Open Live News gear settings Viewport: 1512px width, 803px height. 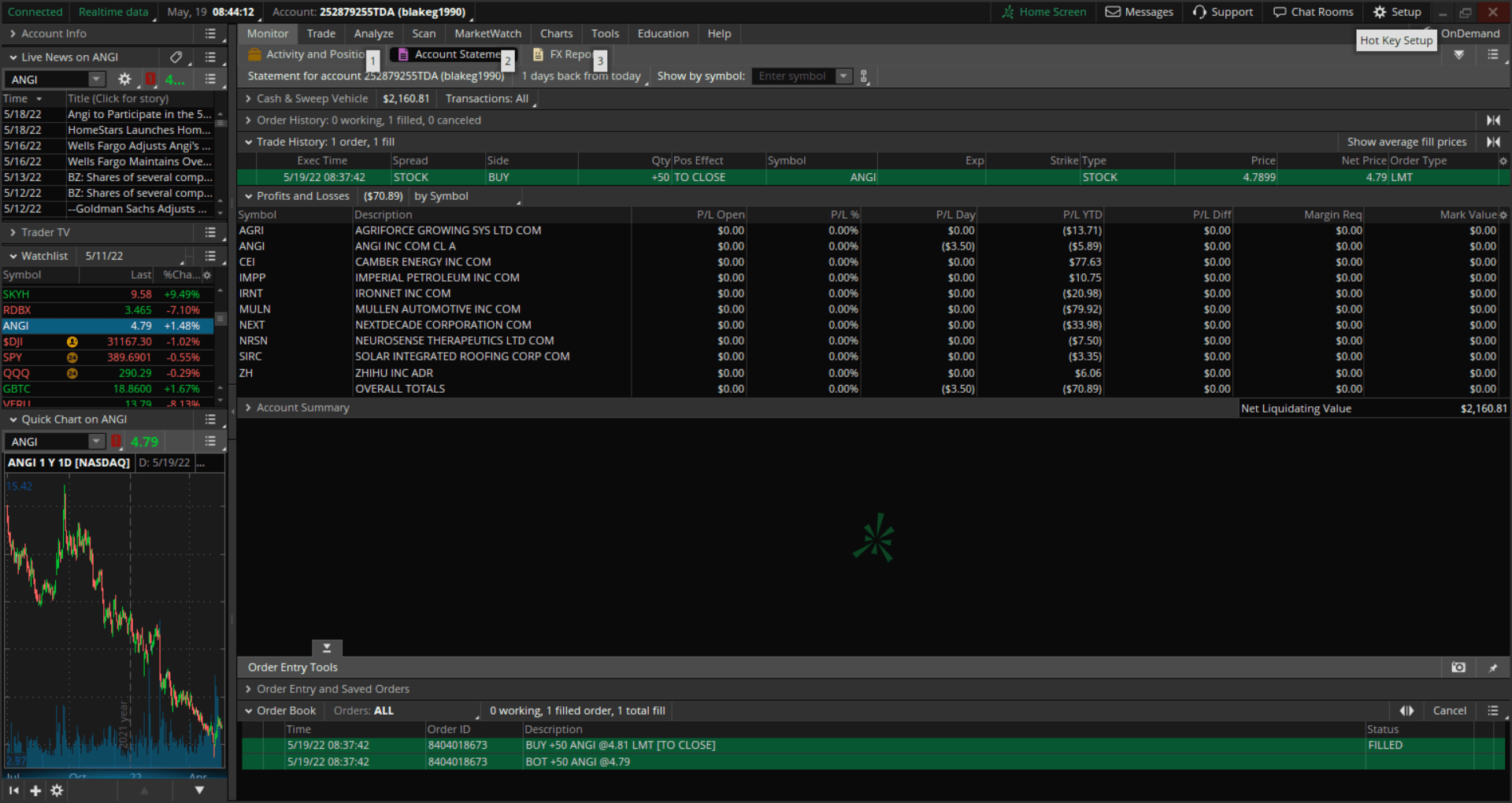pyautogui.click(x=124, y=80)
